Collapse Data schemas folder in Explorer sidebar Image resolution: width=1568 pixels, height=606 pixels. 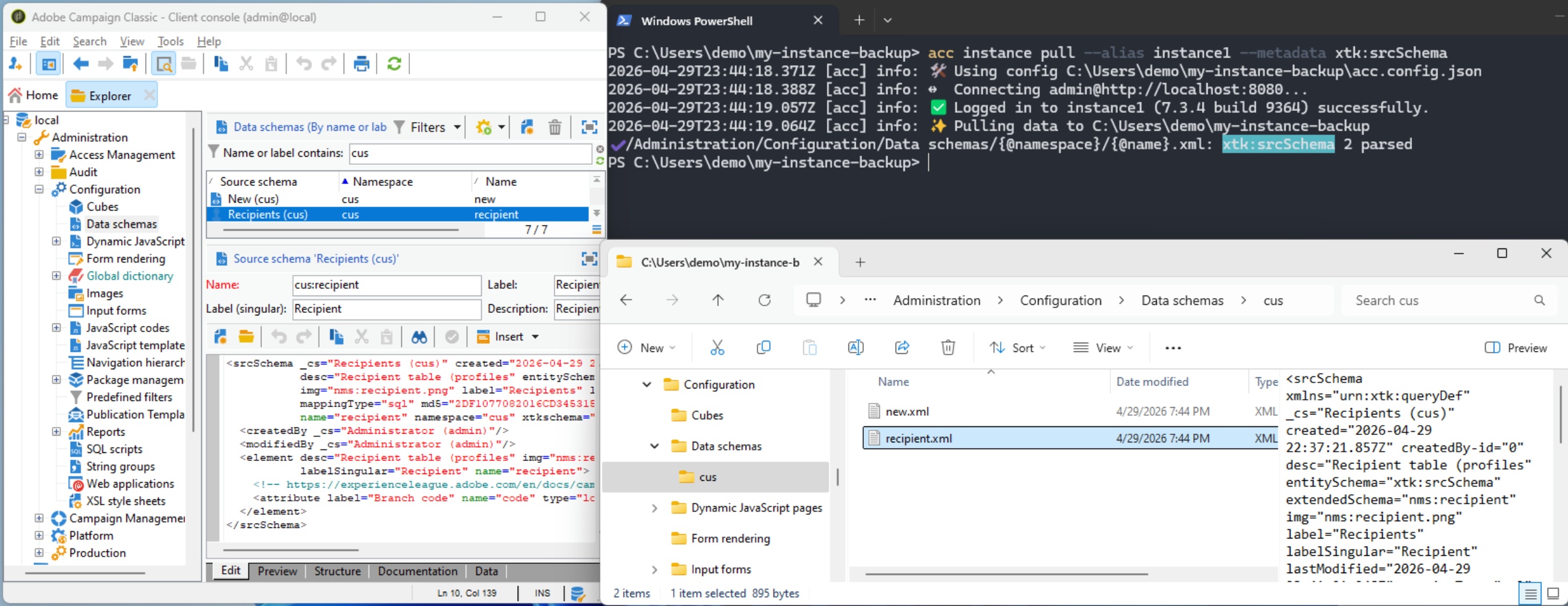click(655, 446)
